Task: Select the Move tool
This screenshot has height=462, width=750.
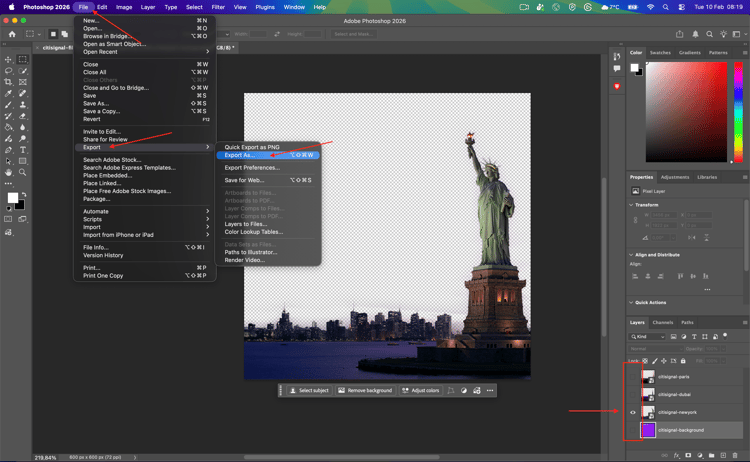Action: click(x=9, y=60)
